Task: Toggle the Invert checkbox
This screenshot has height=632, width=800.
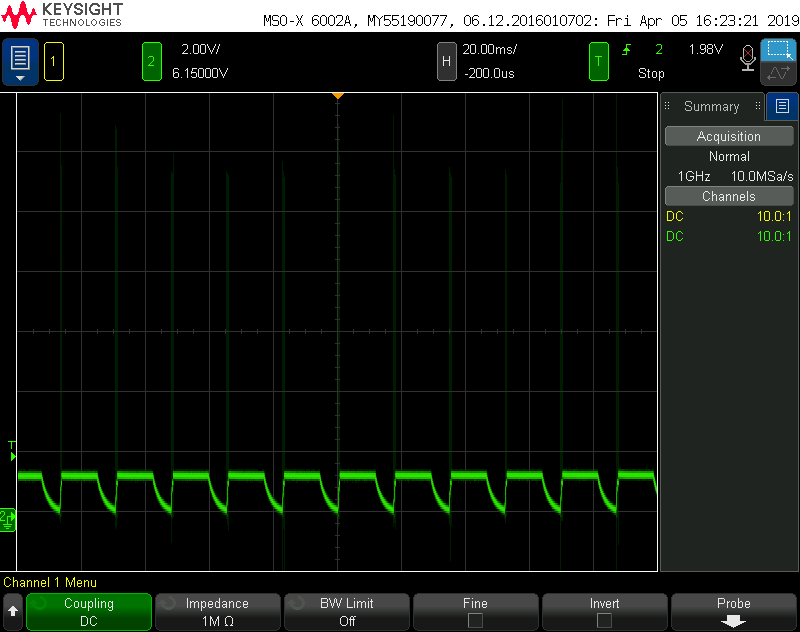Action: tap(605, 621)
